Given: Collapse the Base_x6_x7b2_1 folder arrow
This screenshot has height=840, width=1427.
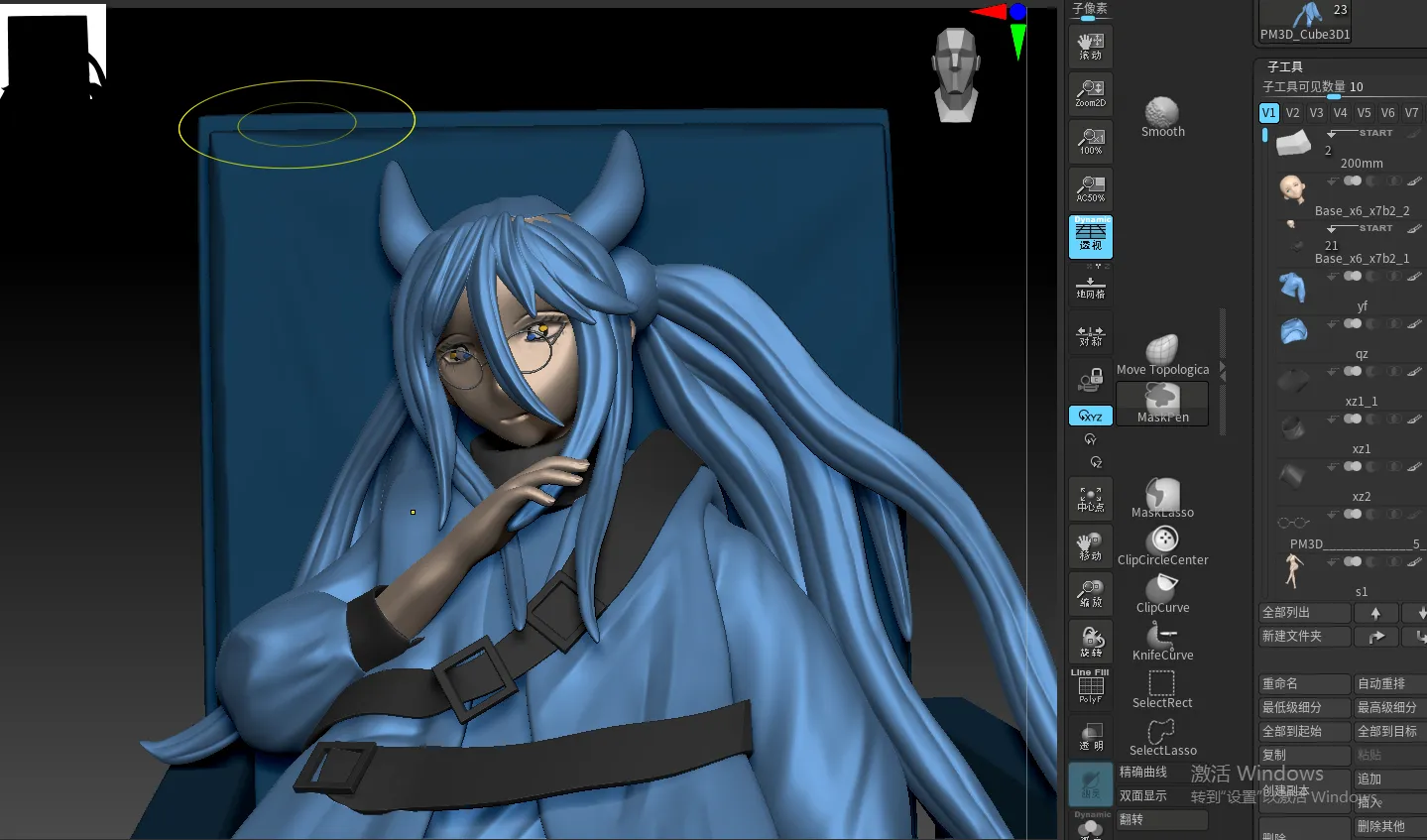Looking at the screenshot, I should (x=1333, y=229).
